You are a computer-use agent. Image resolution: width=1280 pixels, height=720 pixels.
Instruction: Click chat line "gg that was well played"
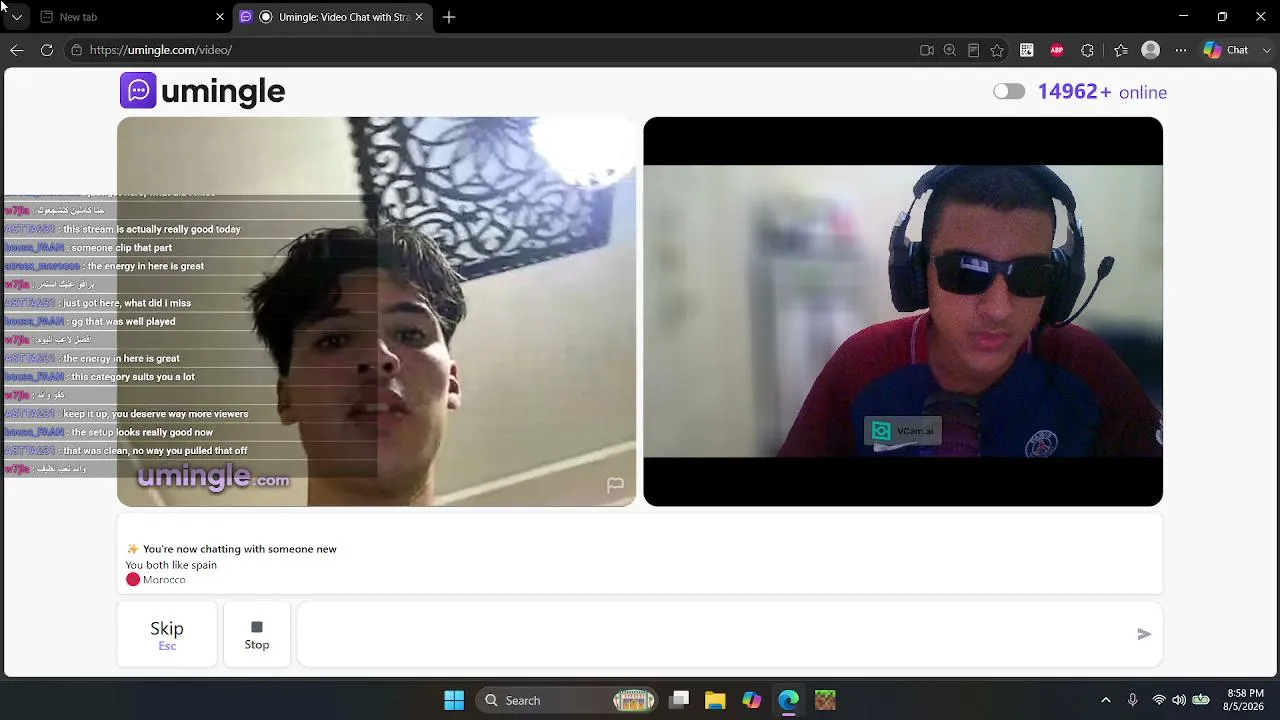[x=123, y=322]
